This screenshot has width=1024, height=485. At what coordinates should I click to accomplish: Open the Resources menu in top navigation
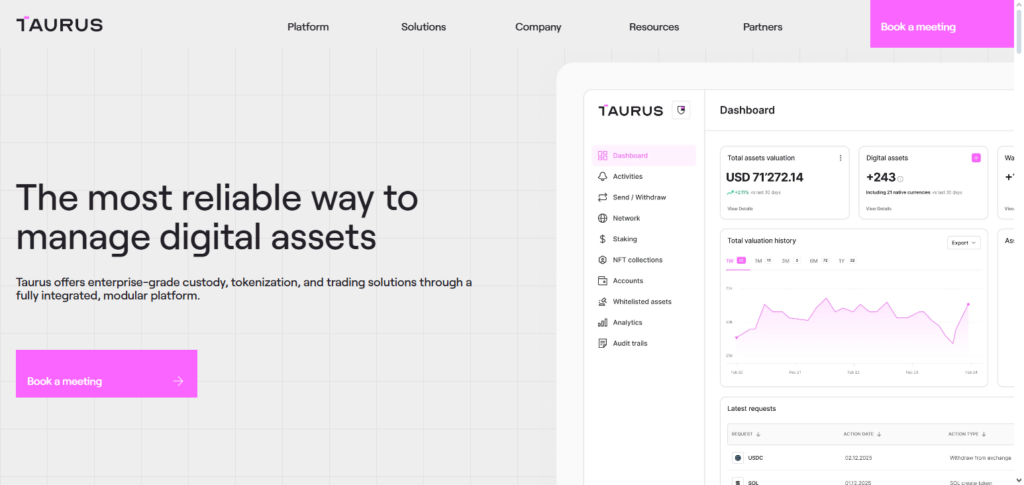click(x=654, y=27)
